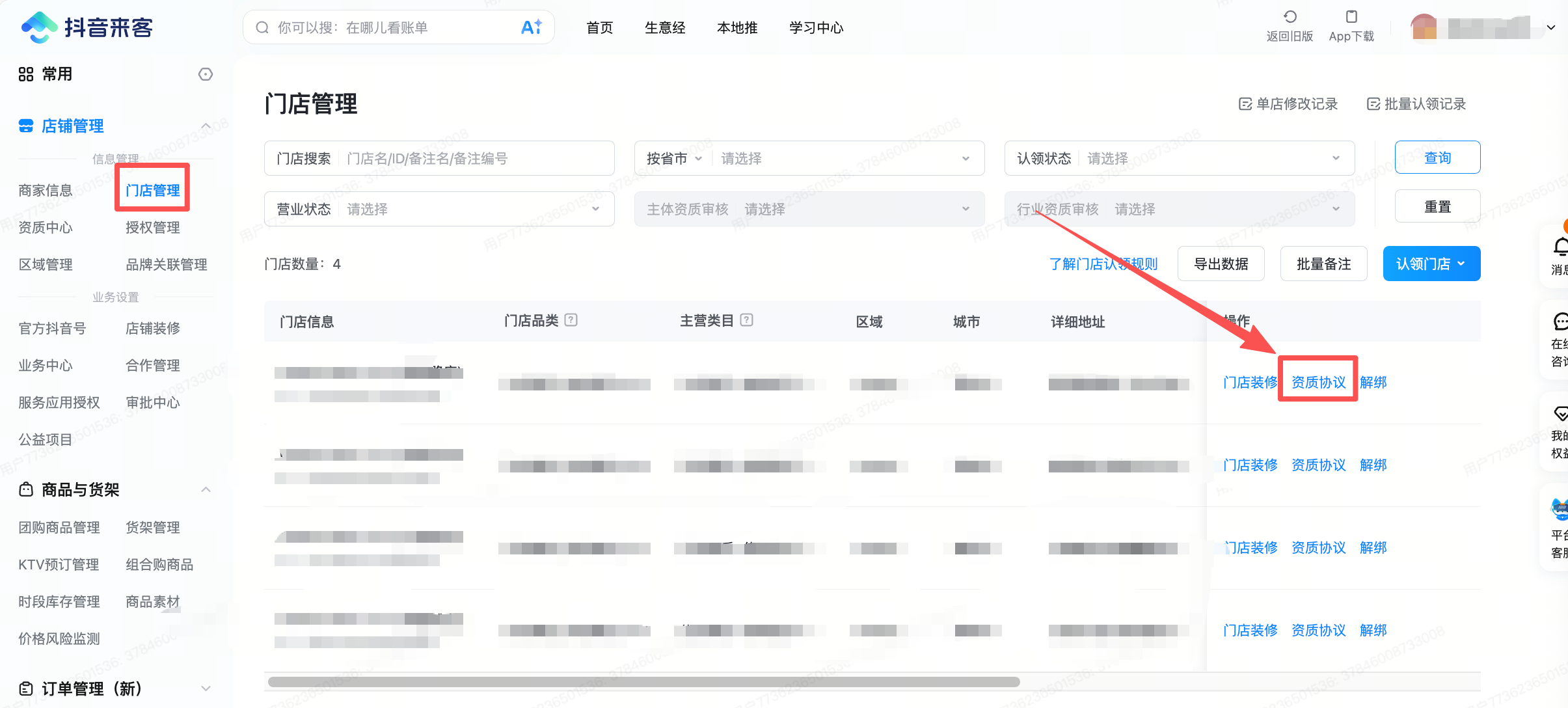Open 资质协议 link in first row
The height and width of the screenshot is (708, 1568).
pos(1318,382)
